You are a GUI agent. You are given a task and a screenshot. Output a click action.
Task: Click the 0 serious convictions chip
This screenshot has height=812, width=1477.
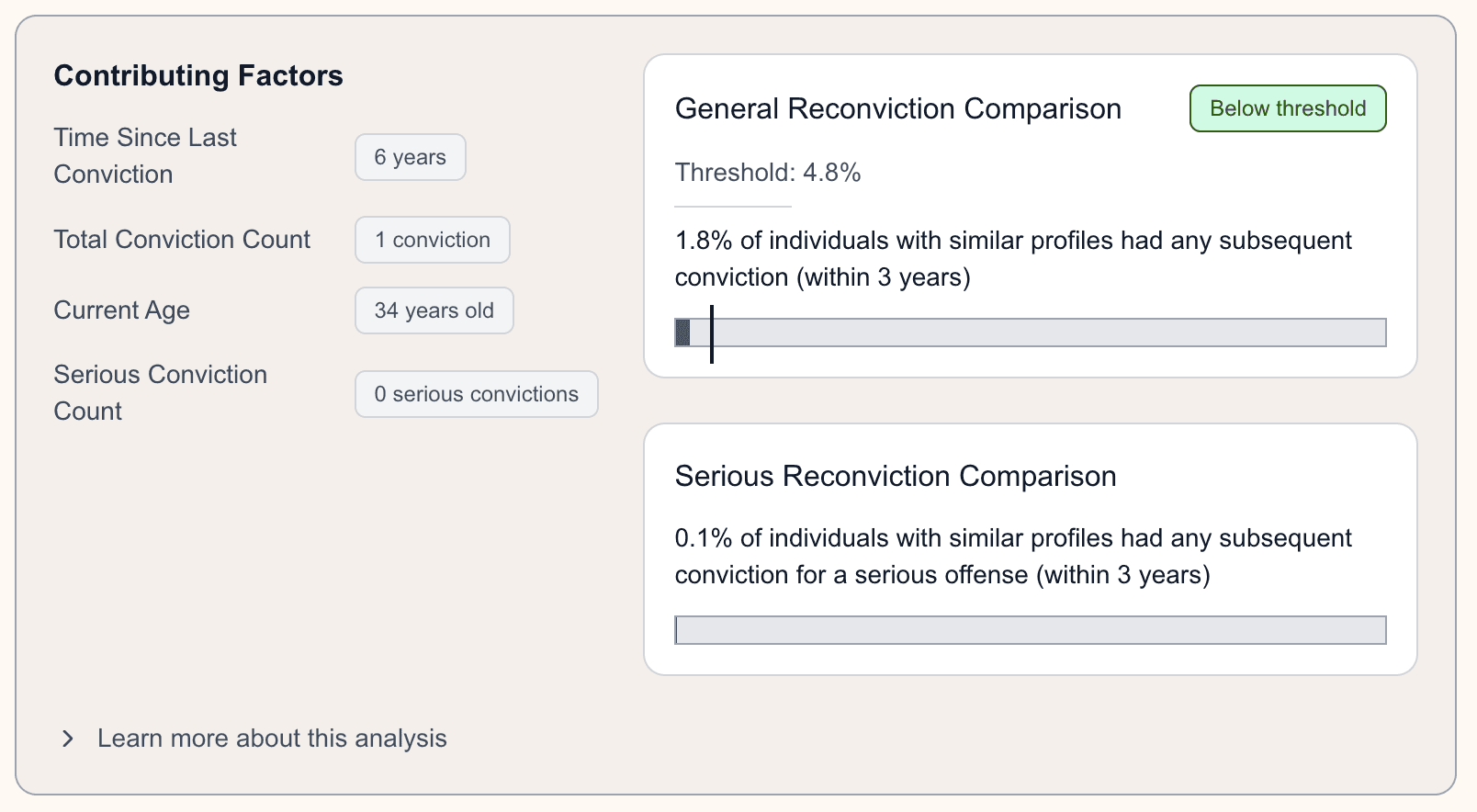pos(476,394)
